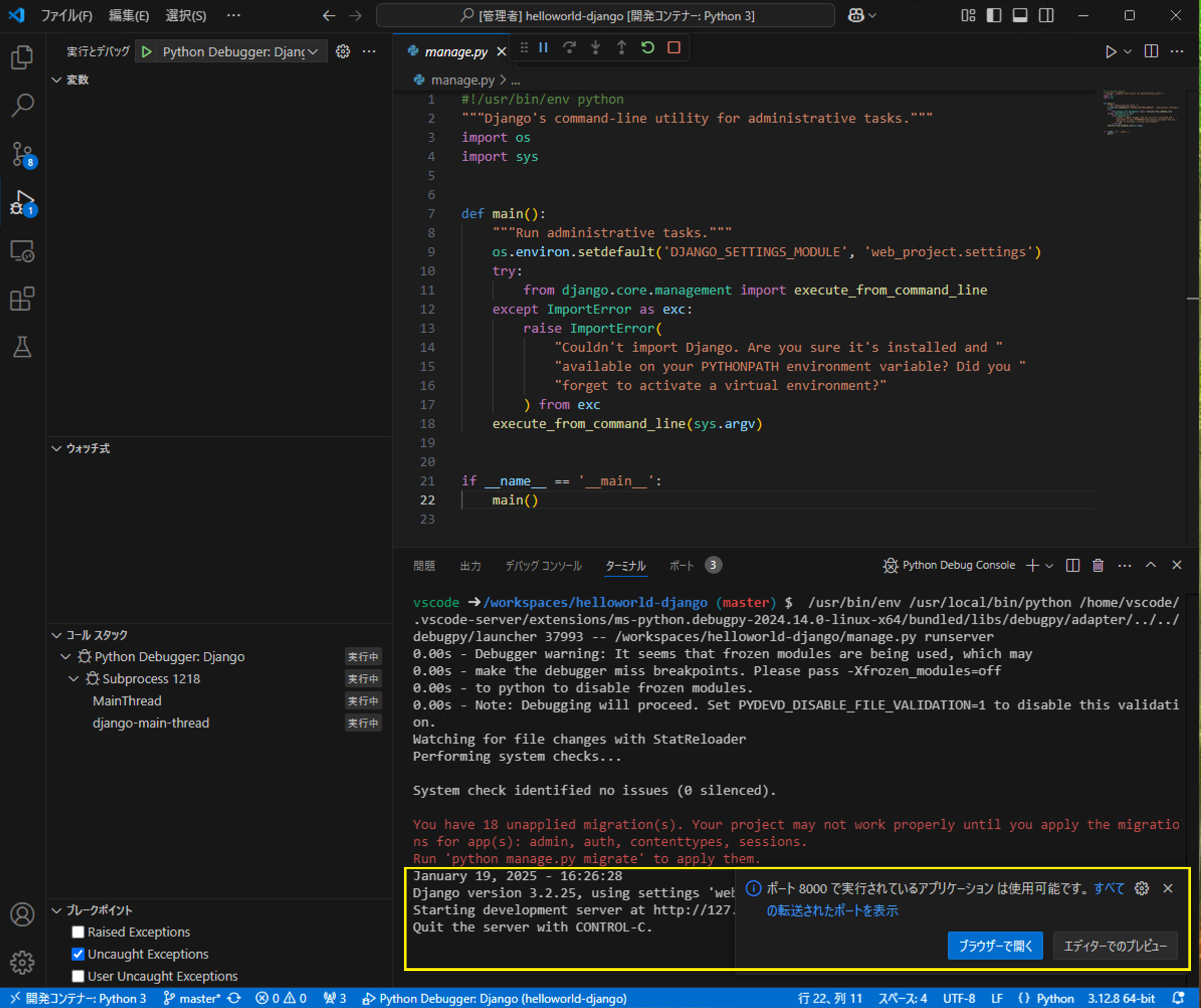Open the 選択(S) menu

pyautogui.click(x=186, y=16)
